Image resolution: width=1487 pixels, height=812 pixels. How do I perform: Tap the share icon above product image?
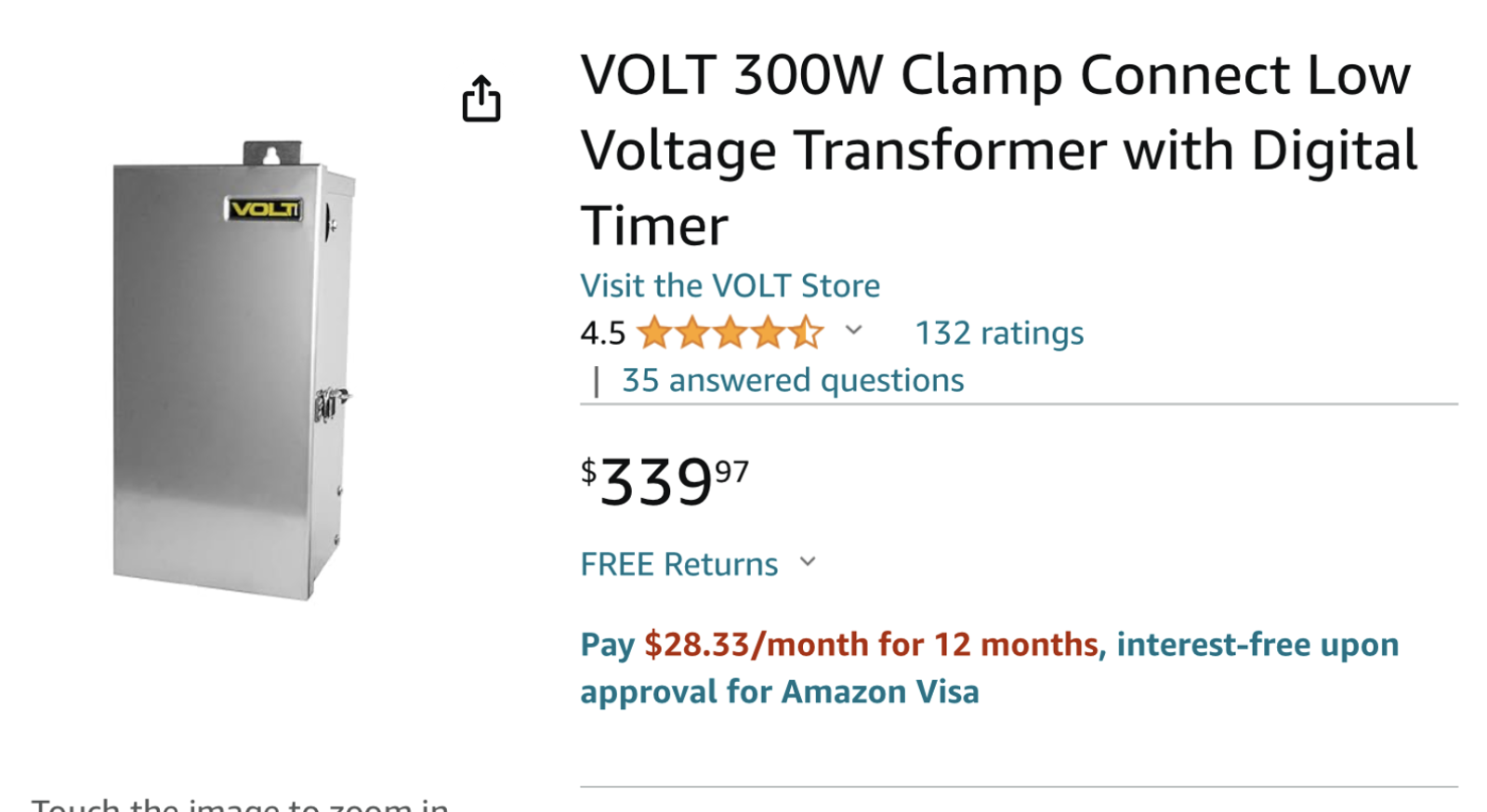[481, 98]
